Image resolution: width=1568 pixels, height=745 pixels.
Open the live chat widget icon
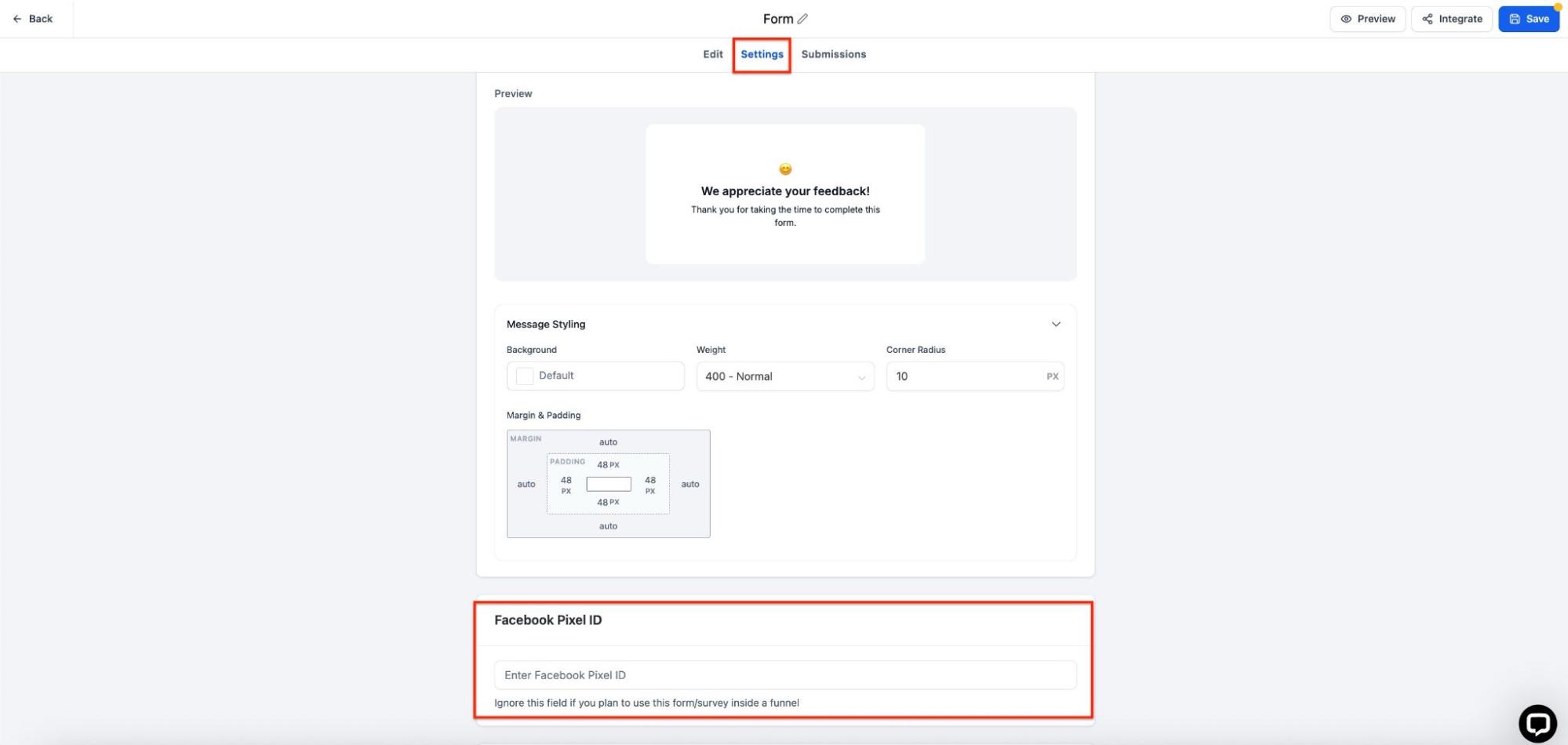[x=1537, y=723]
